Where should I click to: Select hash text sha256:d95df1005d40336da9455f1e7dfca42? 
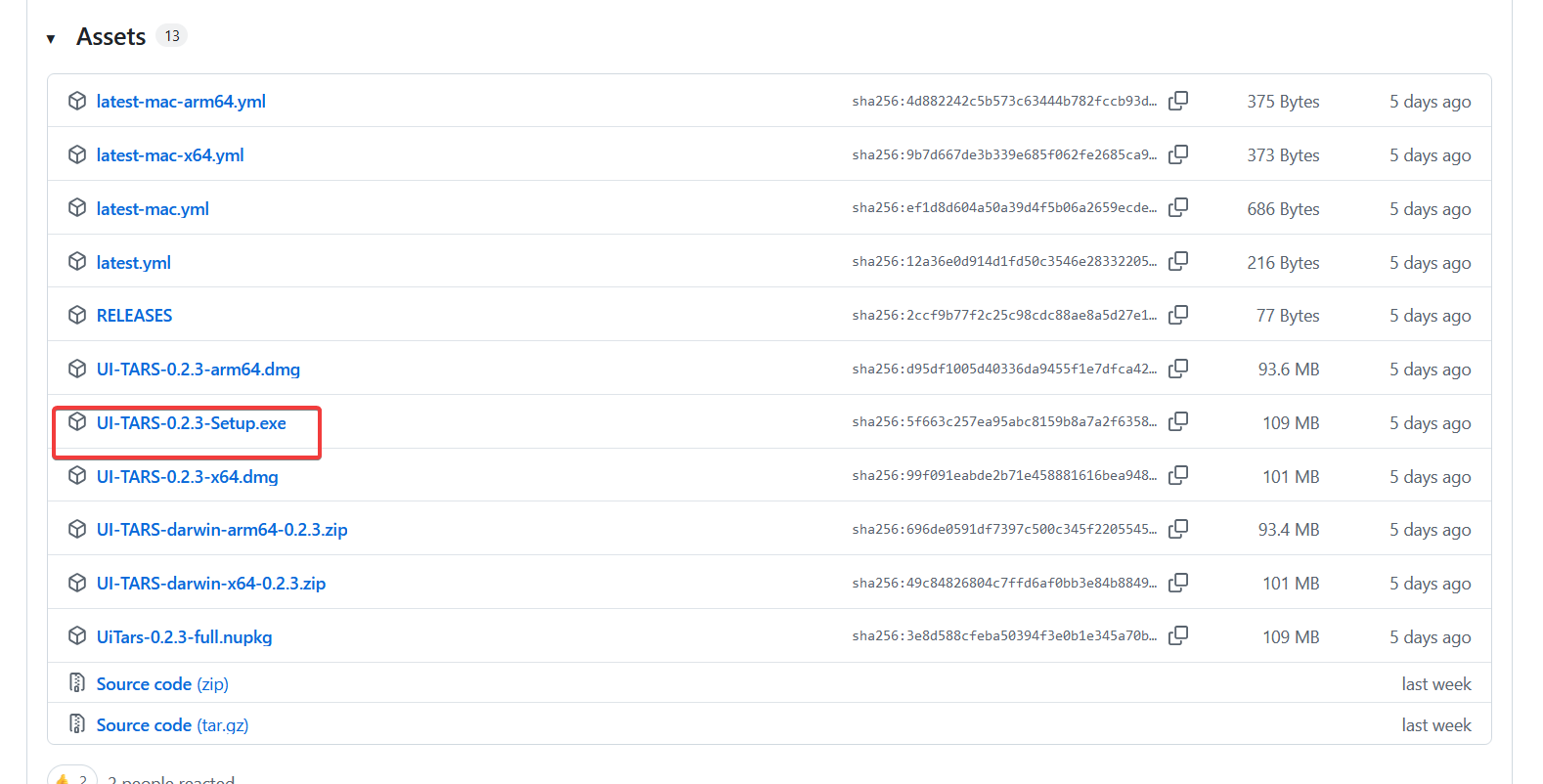[1004, 369]
